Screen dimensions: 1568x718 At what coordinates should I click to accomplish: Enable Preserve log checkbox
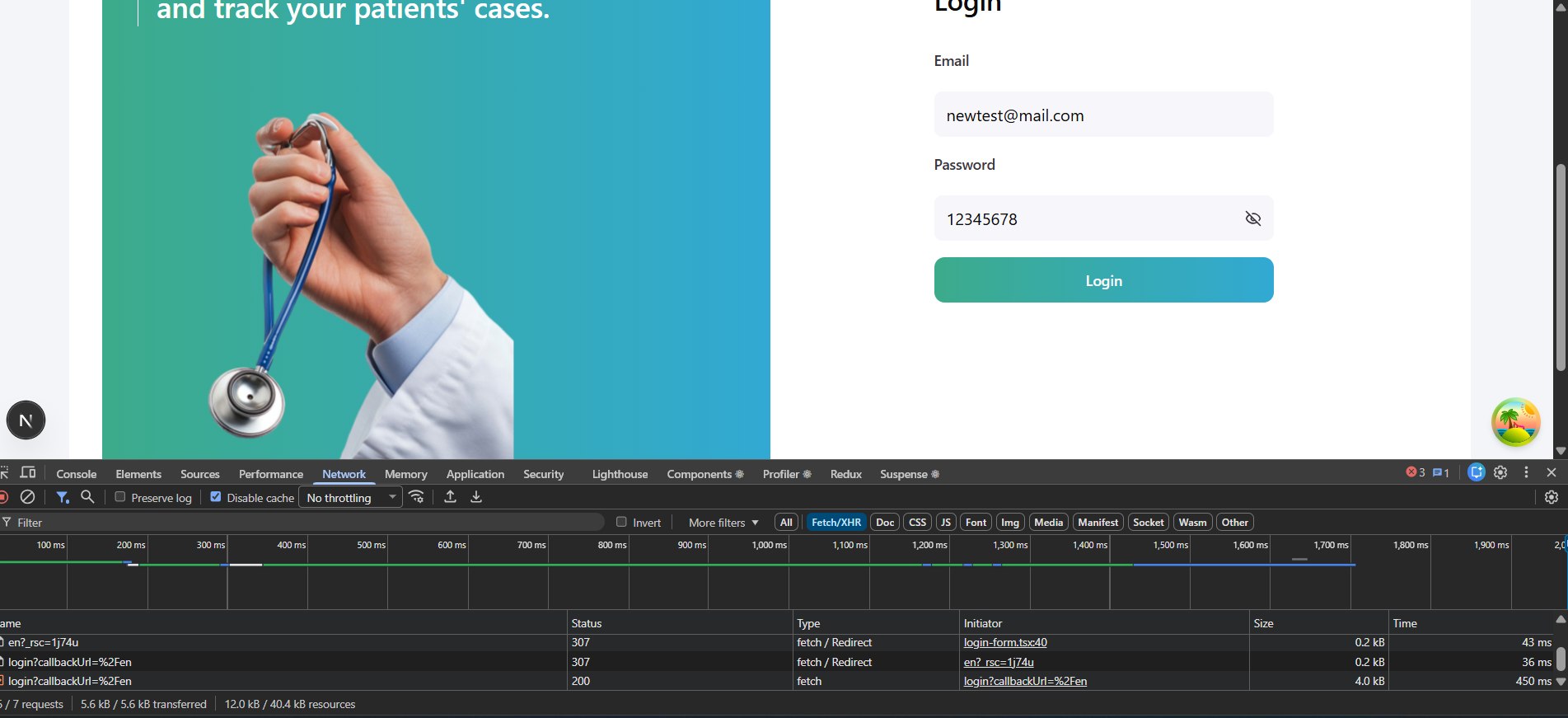(120, 497)
